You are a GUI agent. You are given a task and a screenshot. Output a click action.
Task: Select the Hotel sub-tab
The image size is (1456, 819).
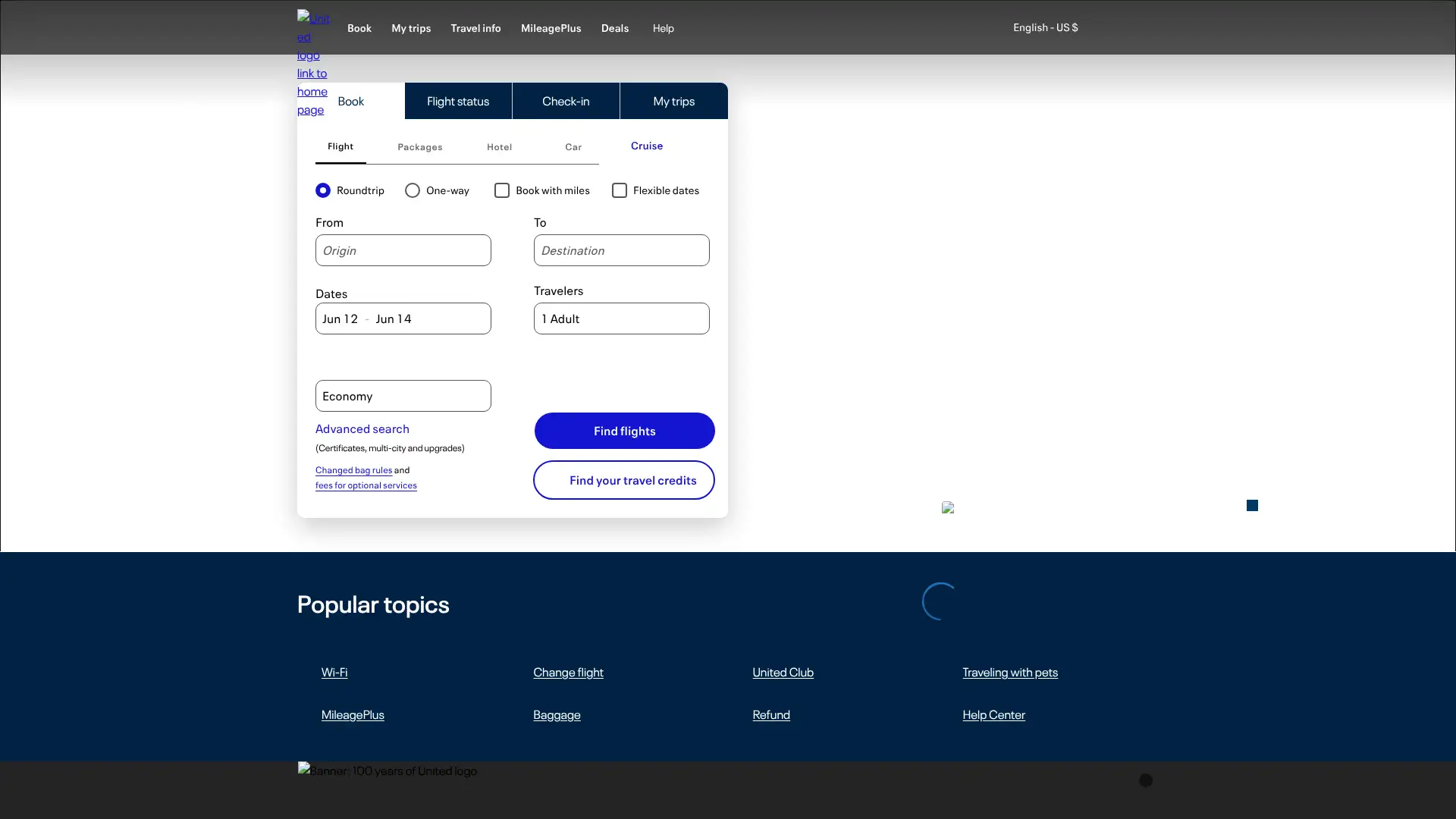pos(500,147)
